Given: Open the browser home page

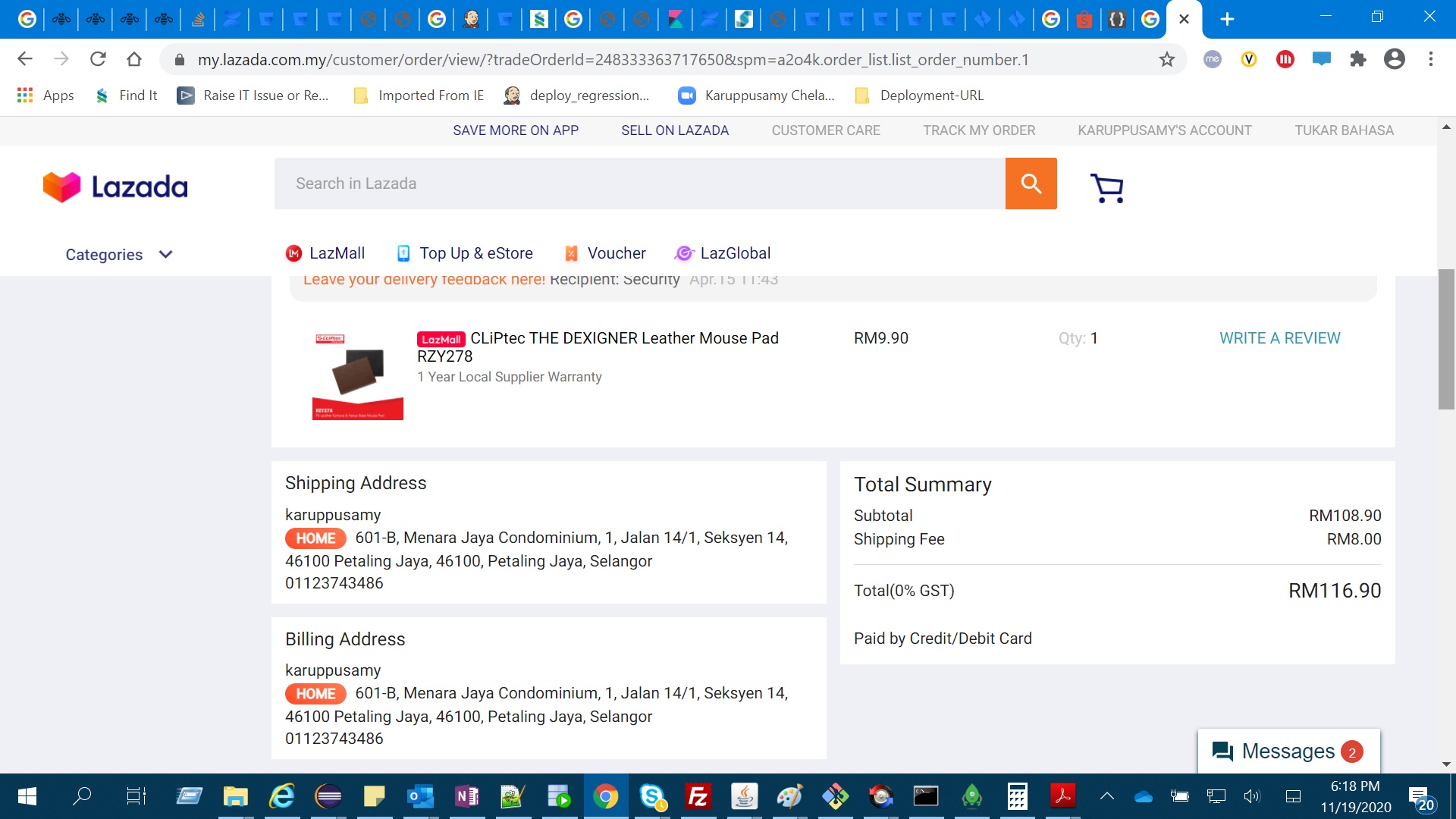Looking at the screenshot, I should (134, 59).
